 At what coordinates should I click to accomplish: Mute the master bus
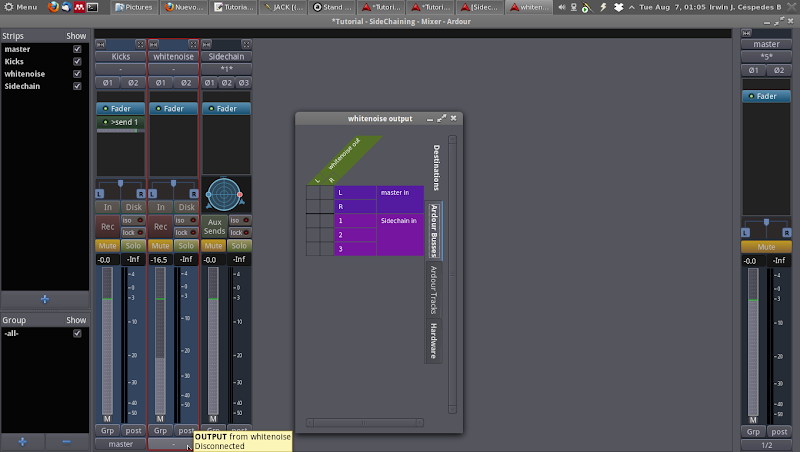click(x=766, y=247)
